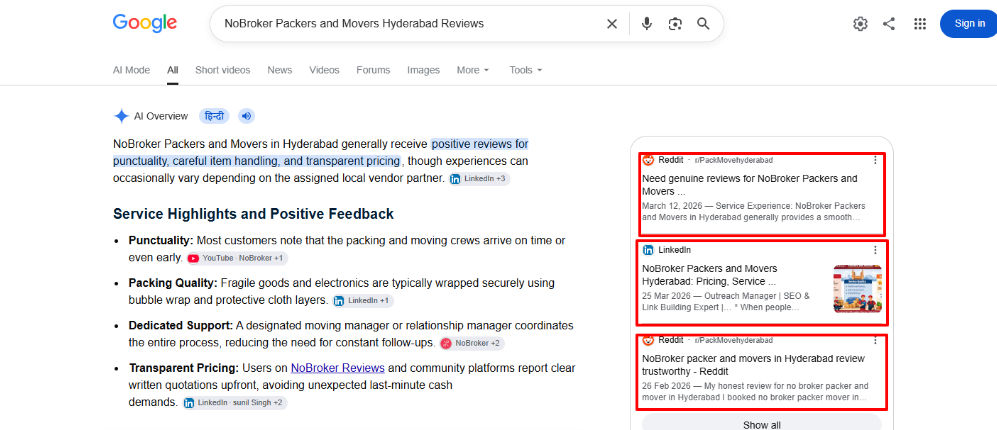This screenshot has height=430, width=997.
Task: Open the Google logo homepage
Action: tap(145, 24)
